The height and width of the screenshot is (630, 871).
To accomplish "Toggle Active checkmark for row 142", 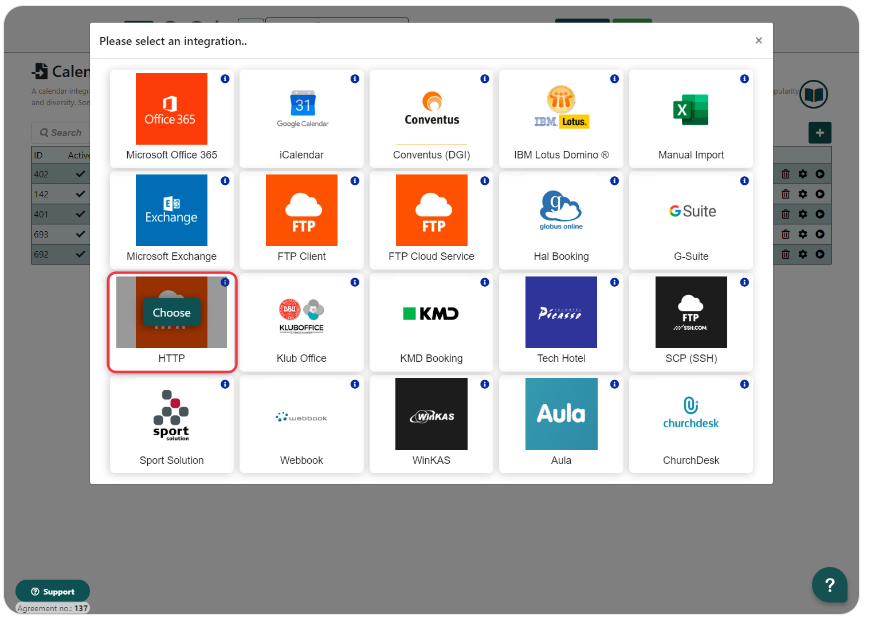I will tap(81, 194).
